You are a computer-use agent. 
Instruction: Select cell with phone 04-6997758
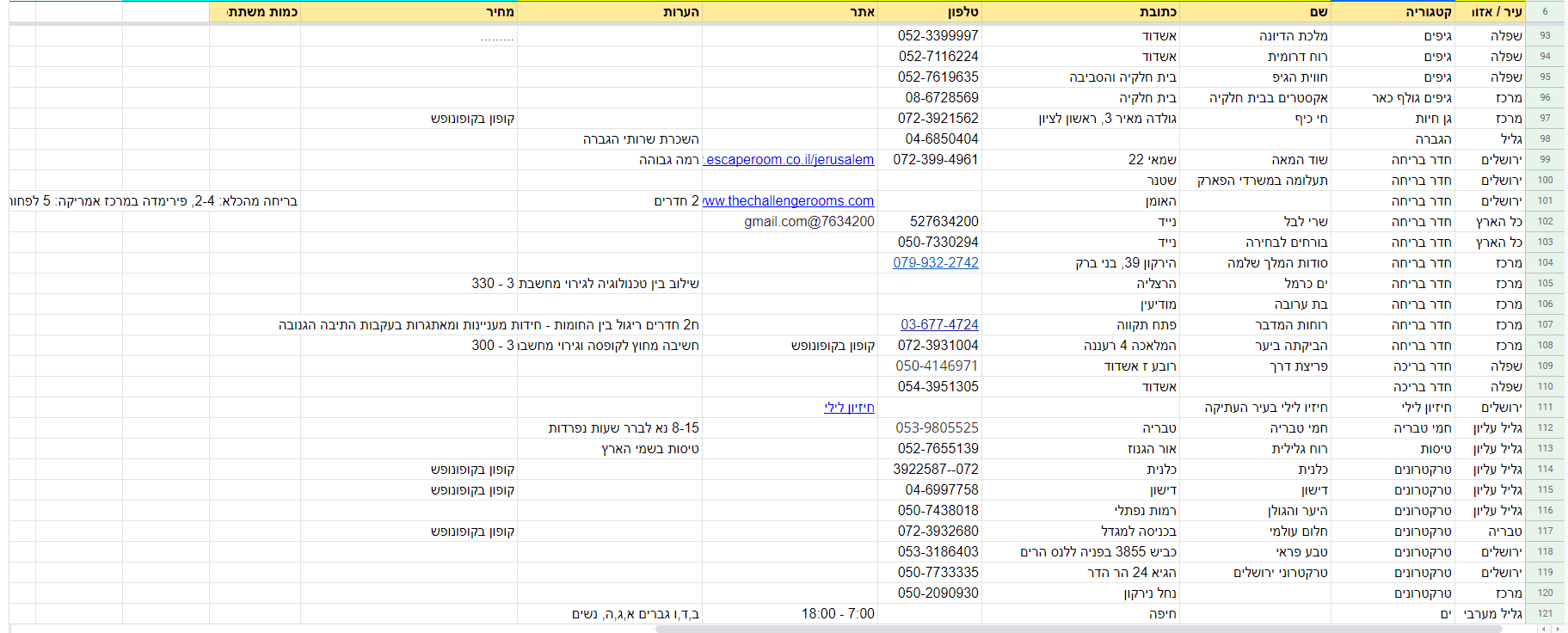pyautogui.click(x=930, y=490)
